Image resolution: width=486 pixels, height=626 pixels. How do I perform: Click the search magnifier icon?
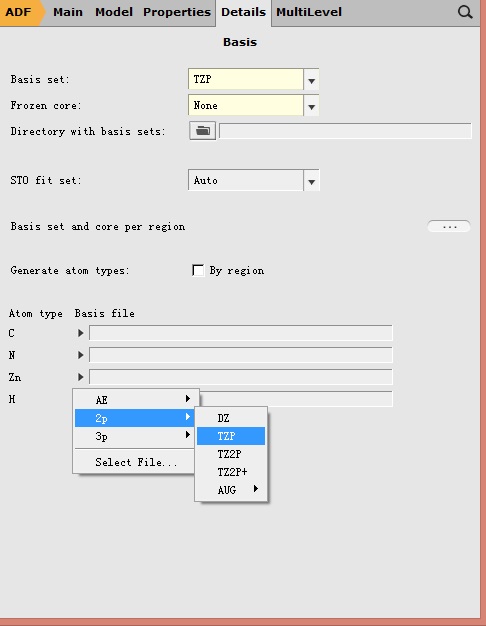point(465,12)
